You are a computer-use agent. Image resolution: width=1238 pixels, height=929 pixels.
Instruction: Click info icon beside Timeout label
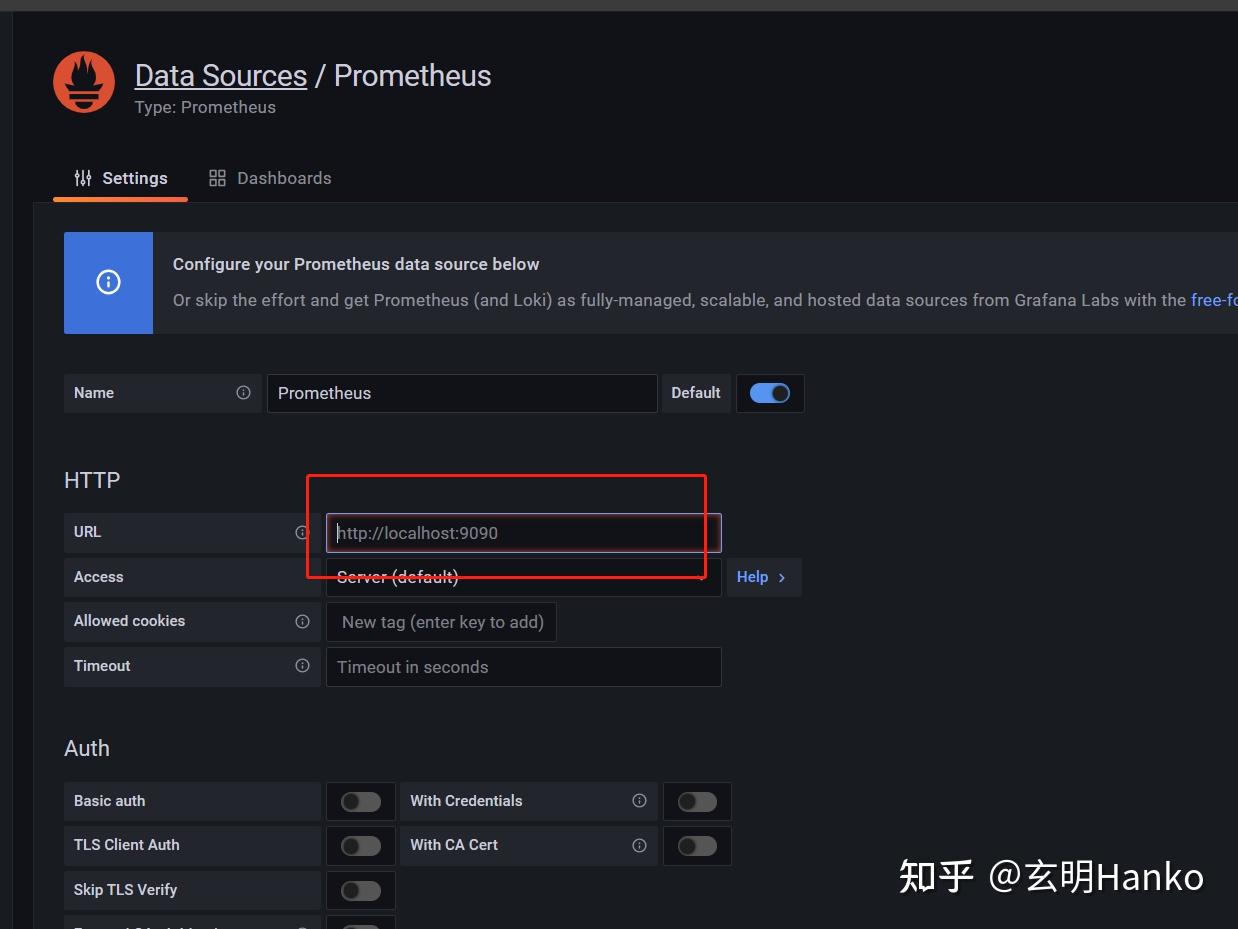click(x=302, y=666)
